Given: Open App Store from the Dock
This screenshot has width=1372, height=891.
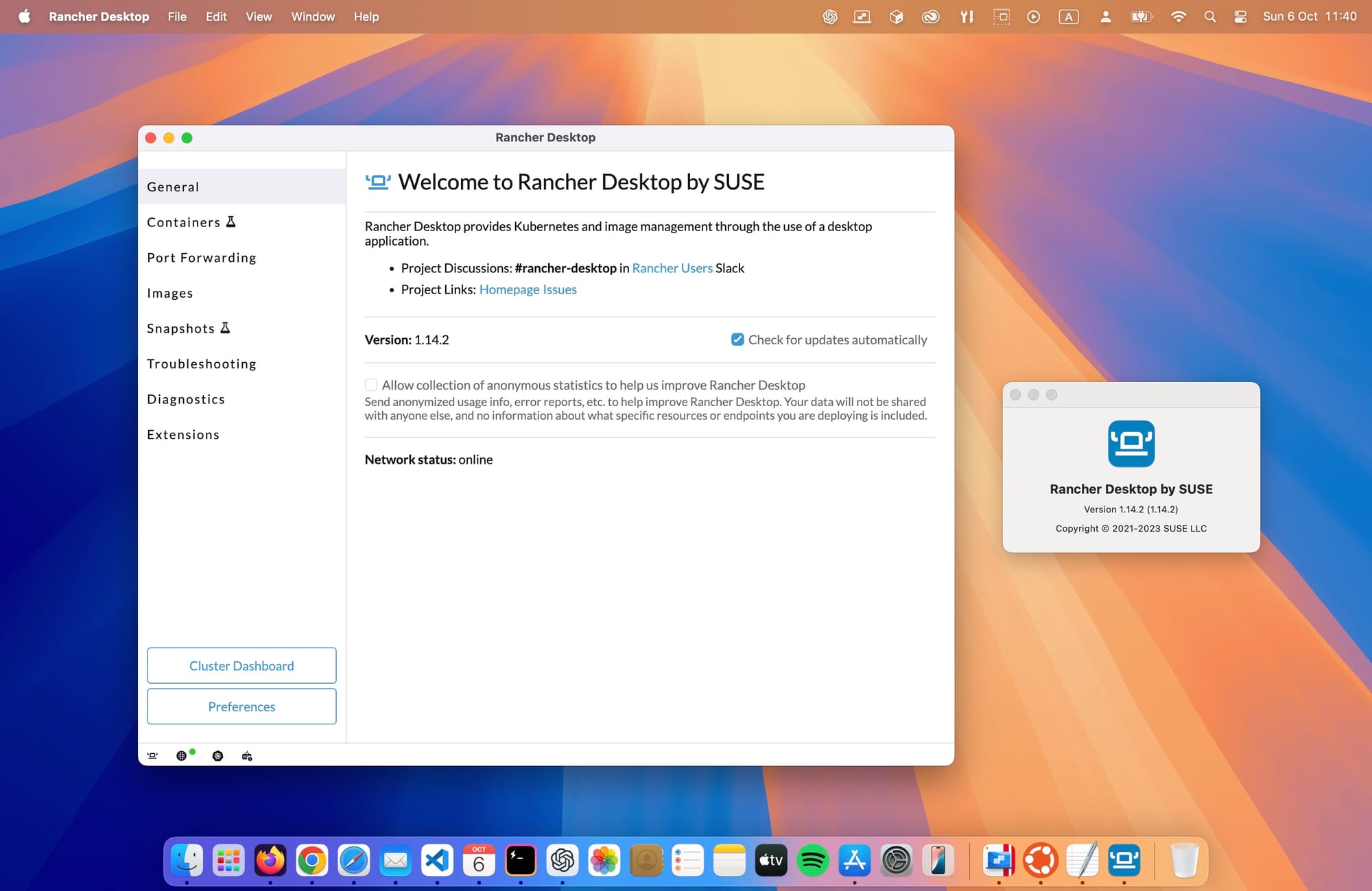Looking at the screenshot, I should pyautogui.click(x=855, y=860).
